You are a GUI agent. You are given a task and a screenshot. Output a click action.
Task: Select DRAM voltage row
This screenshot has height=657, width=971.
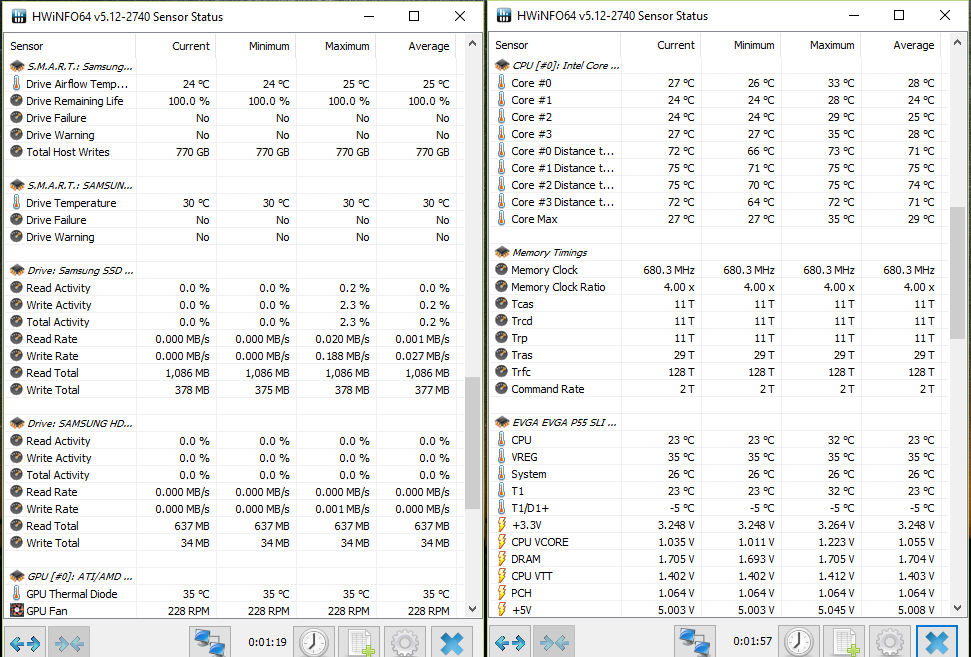pyautogui.click(x=718, y=559)
